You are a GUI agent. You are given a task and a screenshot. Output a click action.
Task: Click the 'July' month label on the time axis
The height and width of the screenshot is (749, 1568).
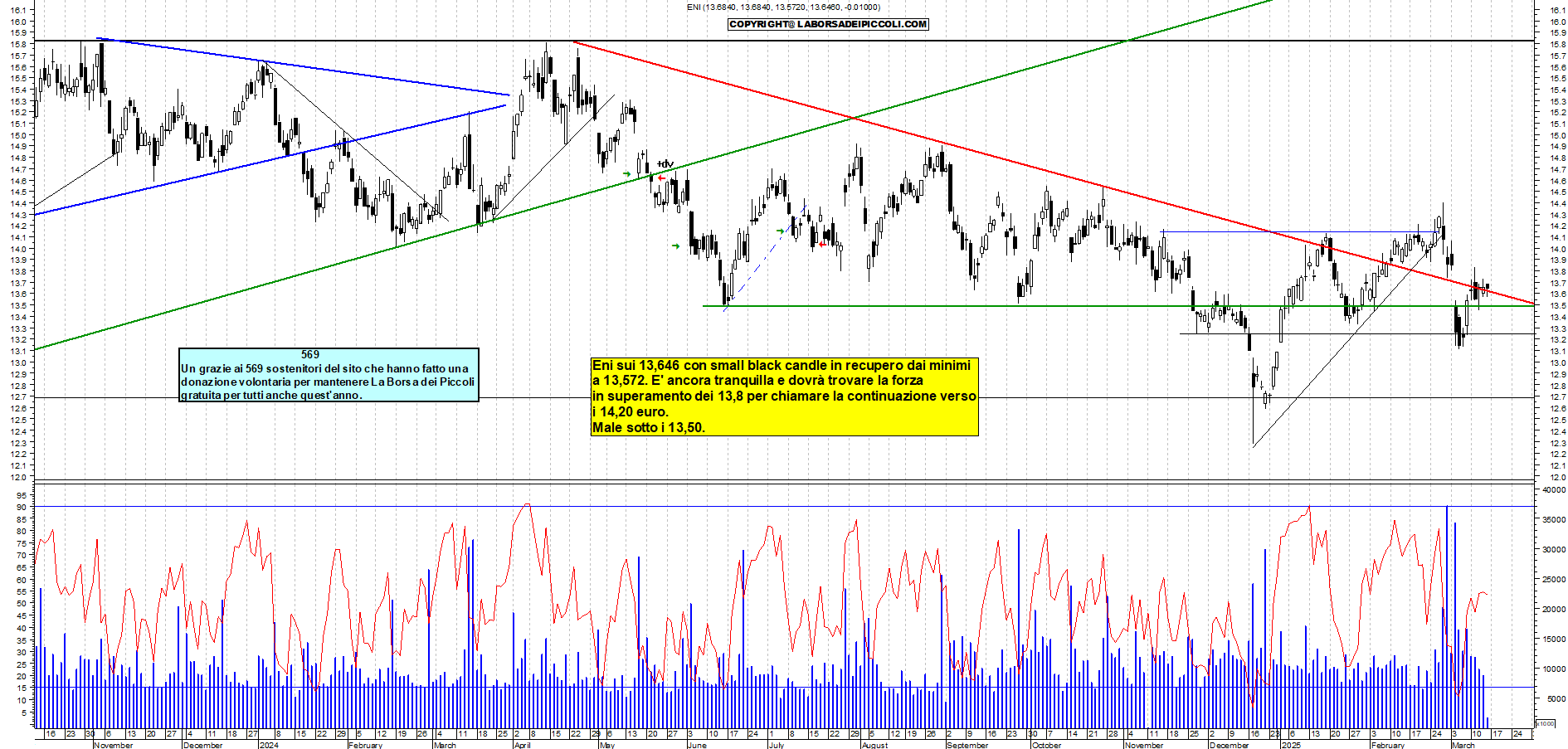coord(777,745)
